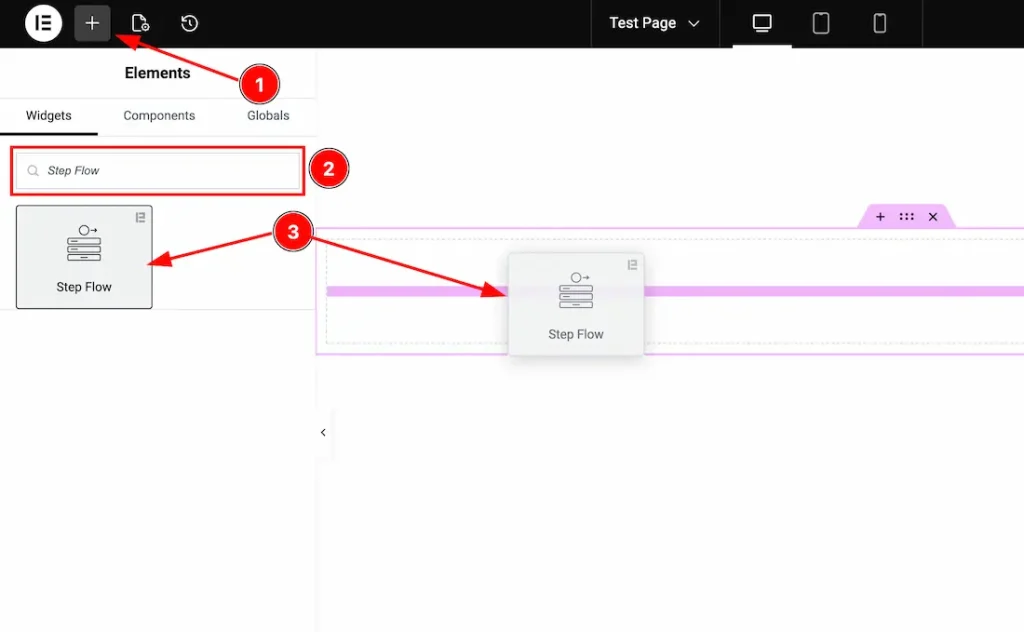The height and width of the screenshot is (632, 1024).
Task: Expand the Step Flow widget options badge
Action: (x=141, y=216)
